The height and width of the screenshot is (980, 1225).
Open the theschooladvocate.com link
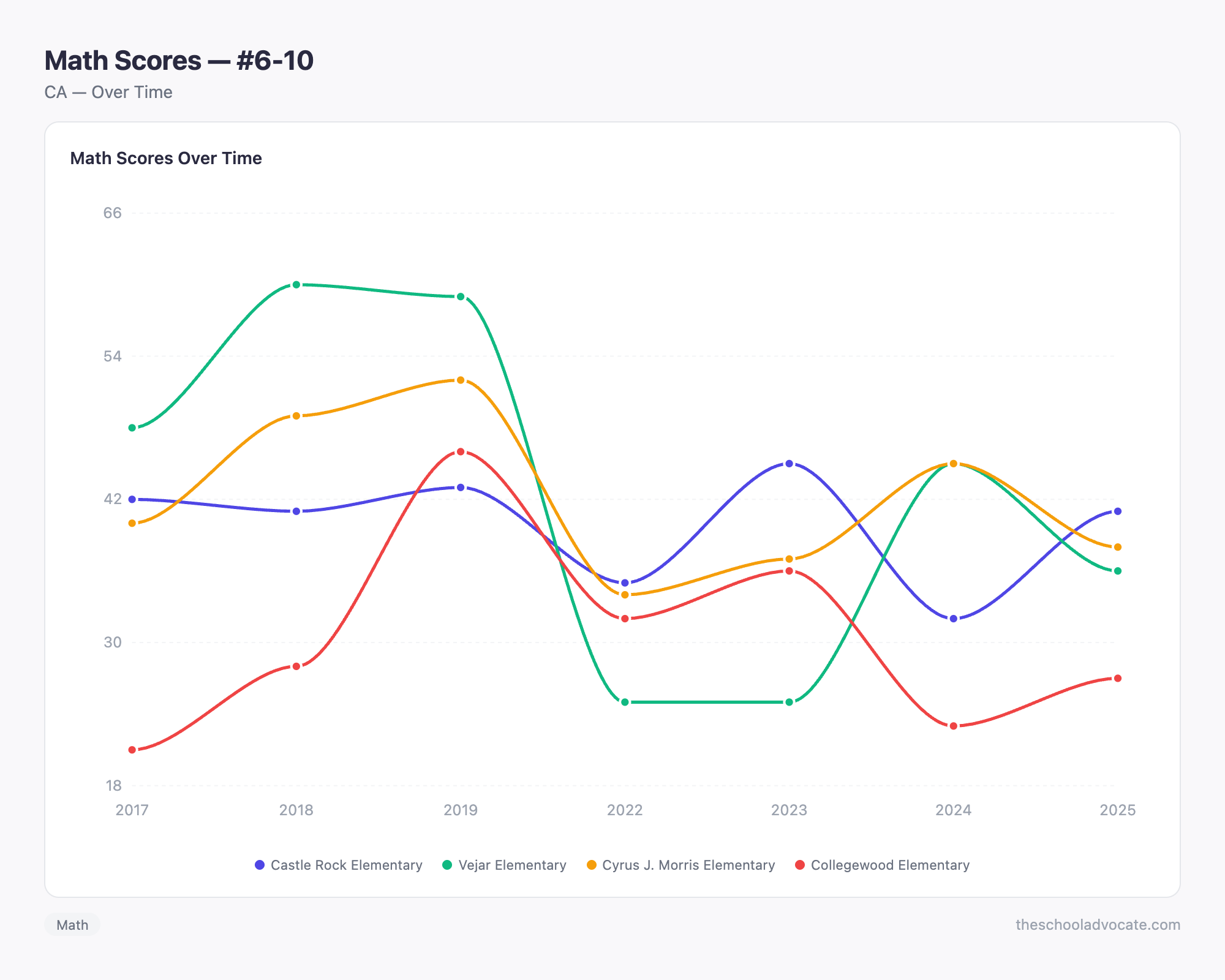(1098, 925)
